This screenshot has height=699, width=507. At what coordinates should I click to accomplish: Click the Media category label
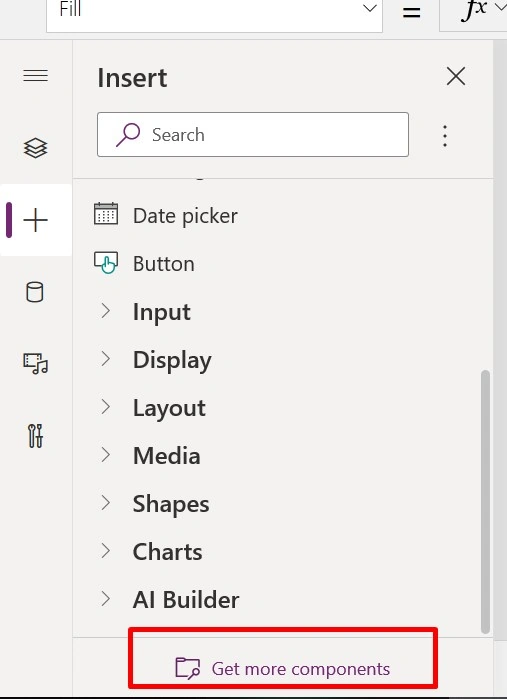166,456
